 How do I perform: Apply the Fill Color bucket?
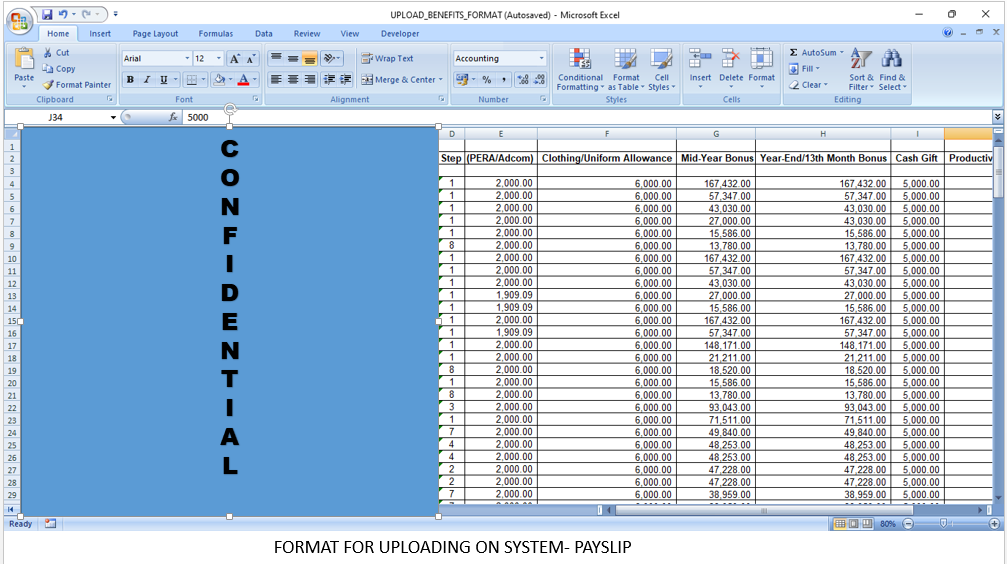[x=220, y=80]
